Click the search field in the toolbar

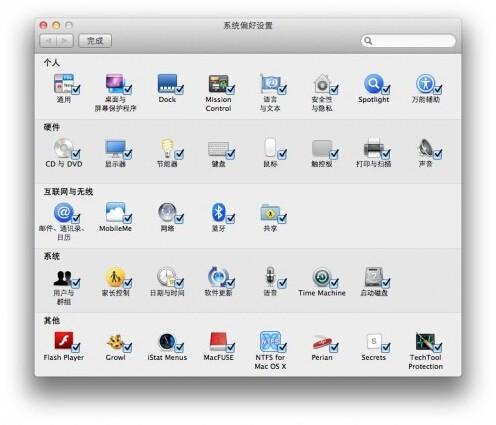[408, 41]
